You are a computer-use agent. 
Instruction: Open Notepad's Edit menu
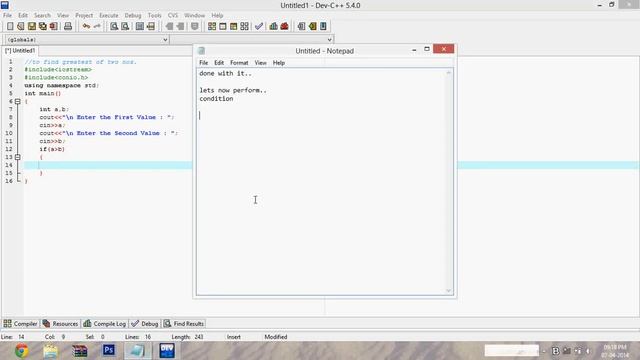[219, 63]
